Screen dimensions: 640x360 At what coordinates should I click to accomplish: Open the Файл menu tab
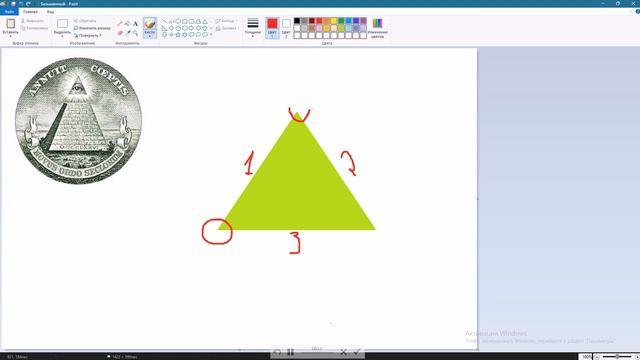tap(9, 12)
